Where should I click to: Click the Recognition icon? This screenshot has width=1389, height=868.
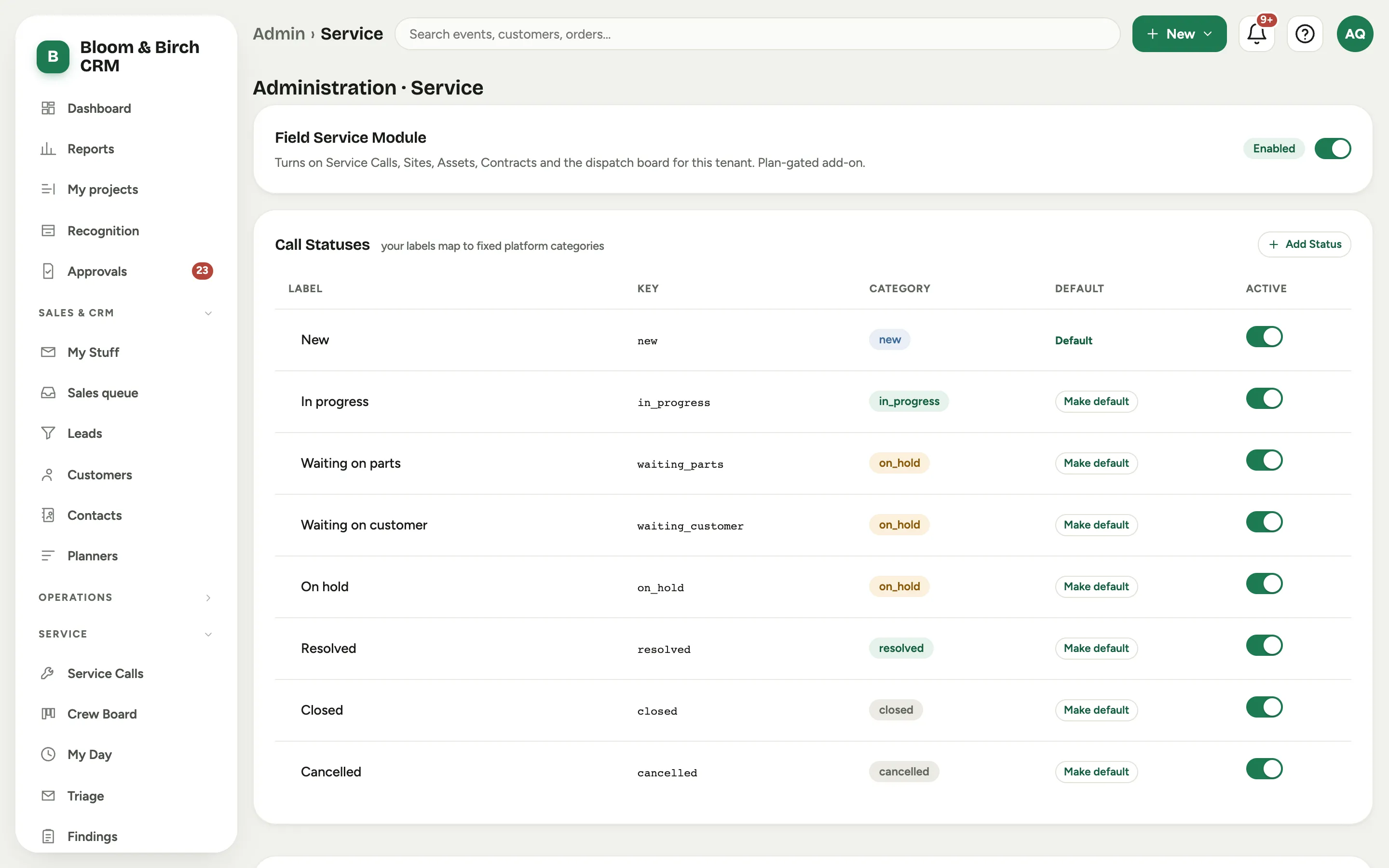[48, 230]
